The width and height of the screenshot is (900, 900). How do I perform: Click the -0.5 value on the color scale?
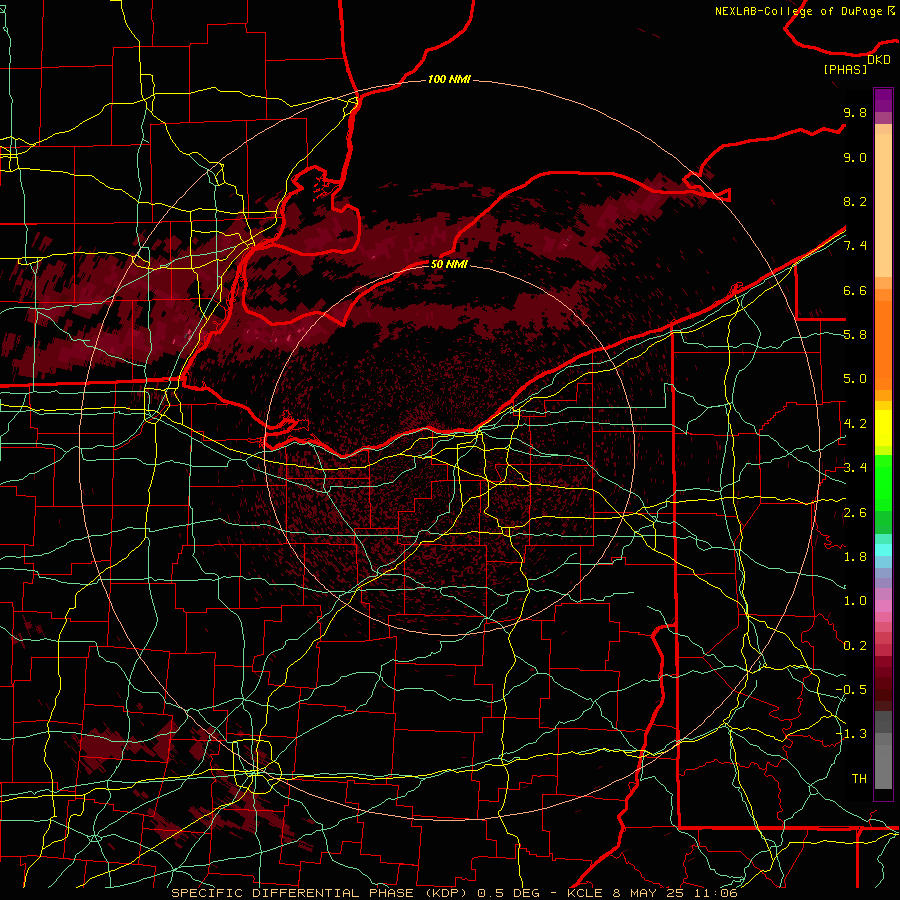click(x=851, y=690)
